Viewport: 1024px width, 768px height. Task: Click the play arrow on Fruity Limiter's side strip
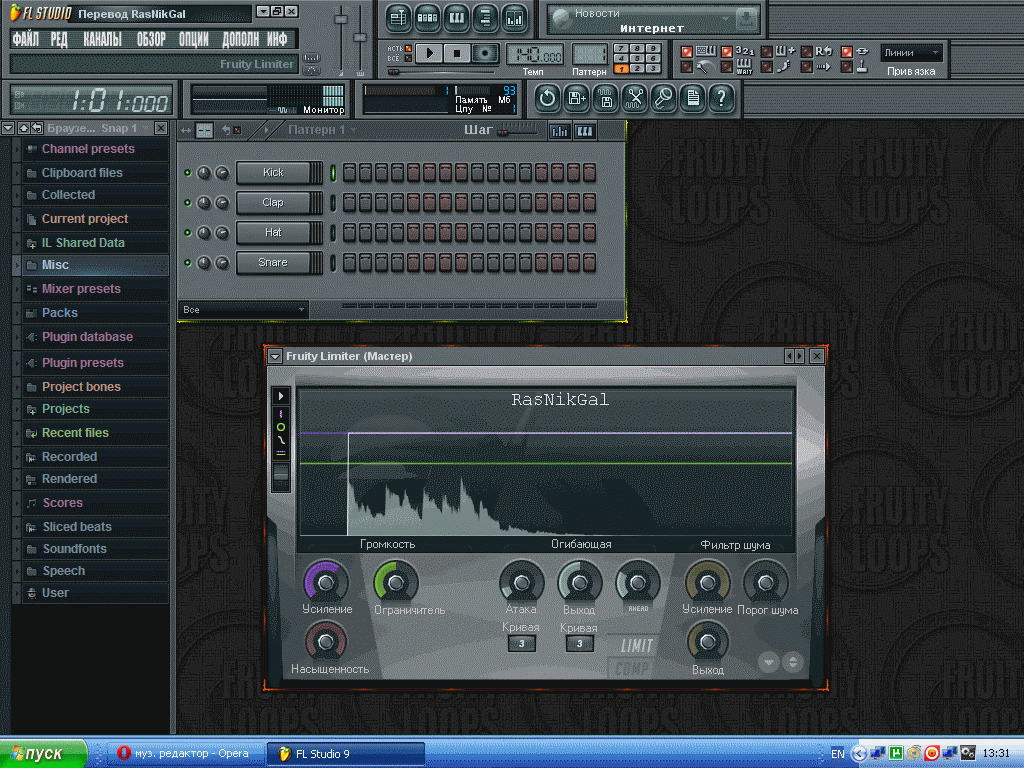click(281, 396)
